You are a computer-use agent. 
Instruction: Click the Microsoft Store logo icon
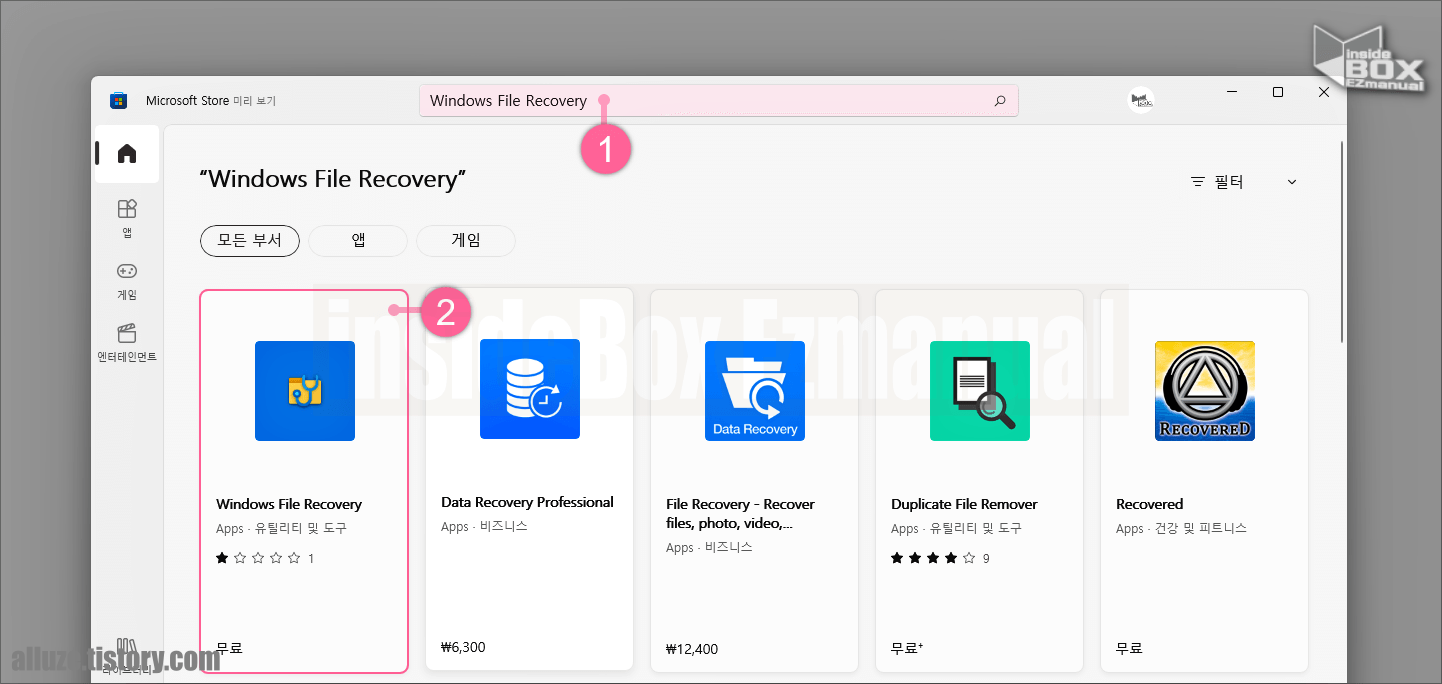click(119, 101)
